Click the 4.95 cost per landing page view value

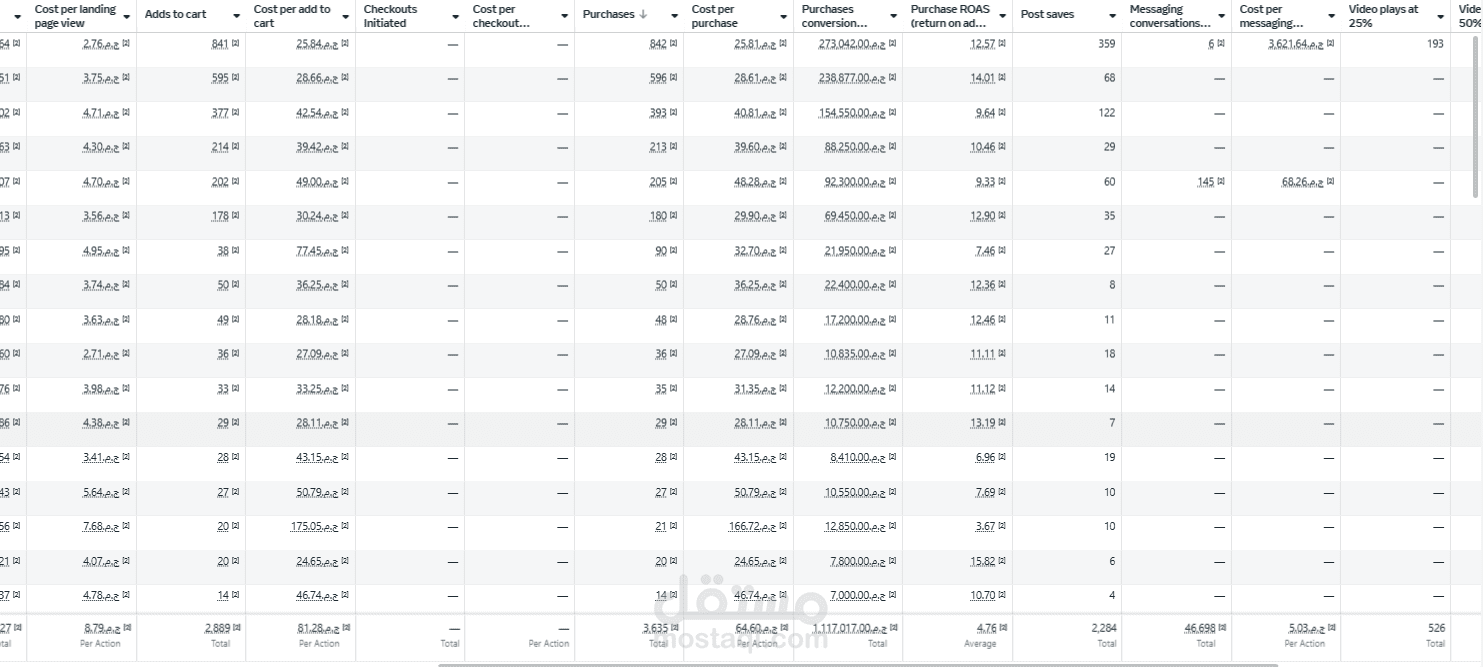coord(101,251)
